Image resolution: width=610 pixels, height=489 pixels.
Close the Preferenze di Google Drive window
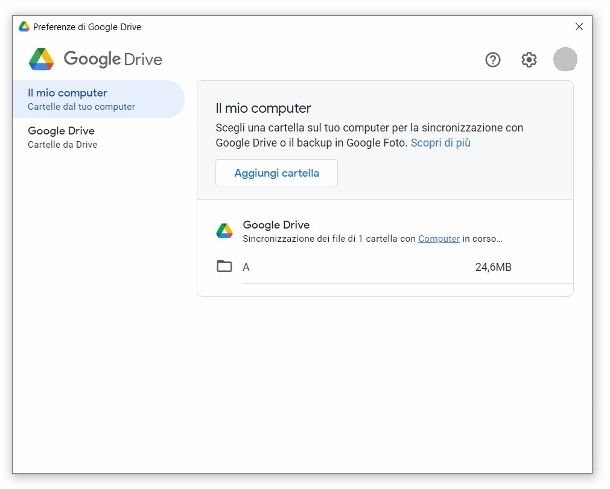tap(579, 26)
